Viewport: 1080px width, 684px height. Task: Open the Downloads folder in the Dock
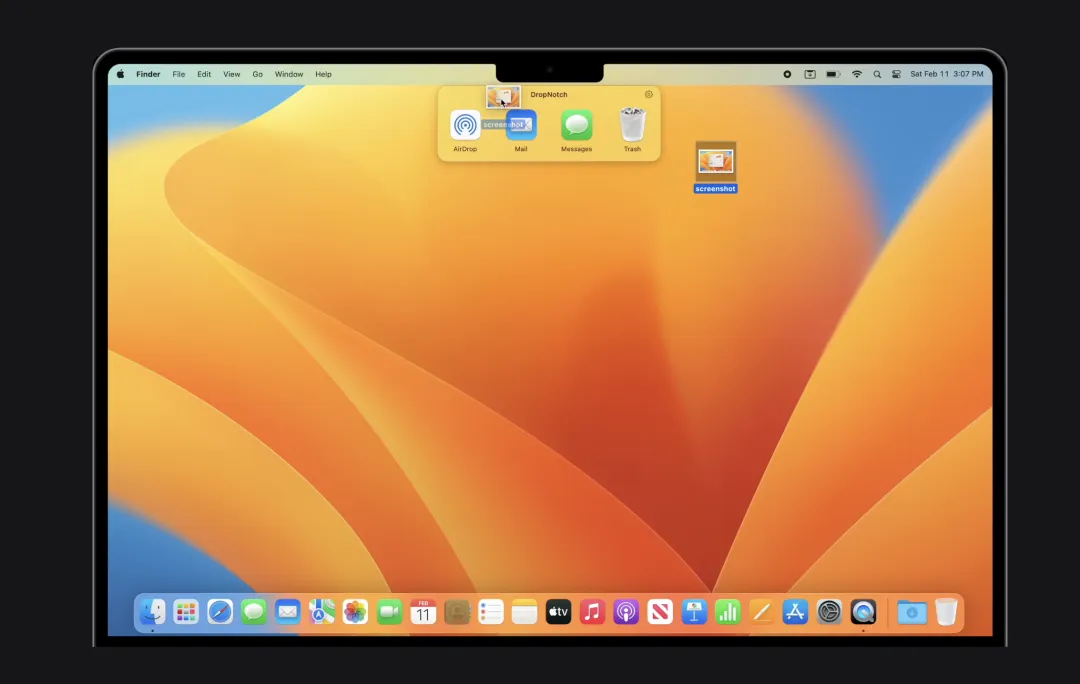point(911,612)
